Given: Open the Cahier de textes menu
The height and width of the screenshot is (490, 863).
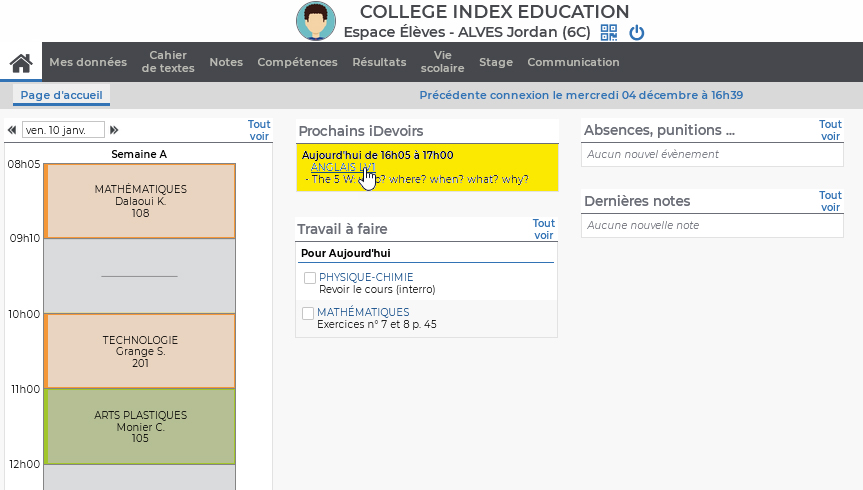Looking at the screenshot, I should coord(168,62).
